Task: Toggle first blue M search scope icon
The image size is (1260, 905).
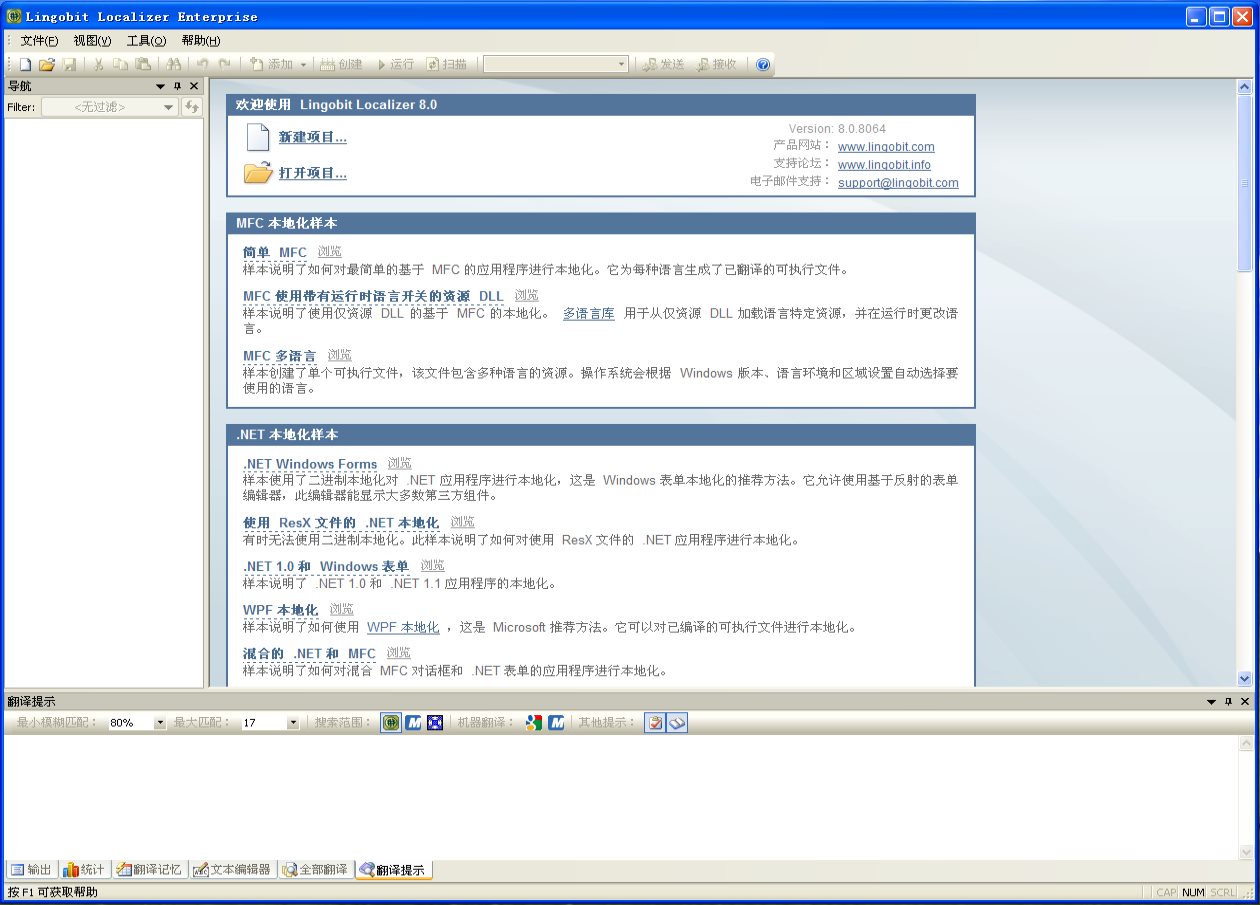Action: pos(413,722)
